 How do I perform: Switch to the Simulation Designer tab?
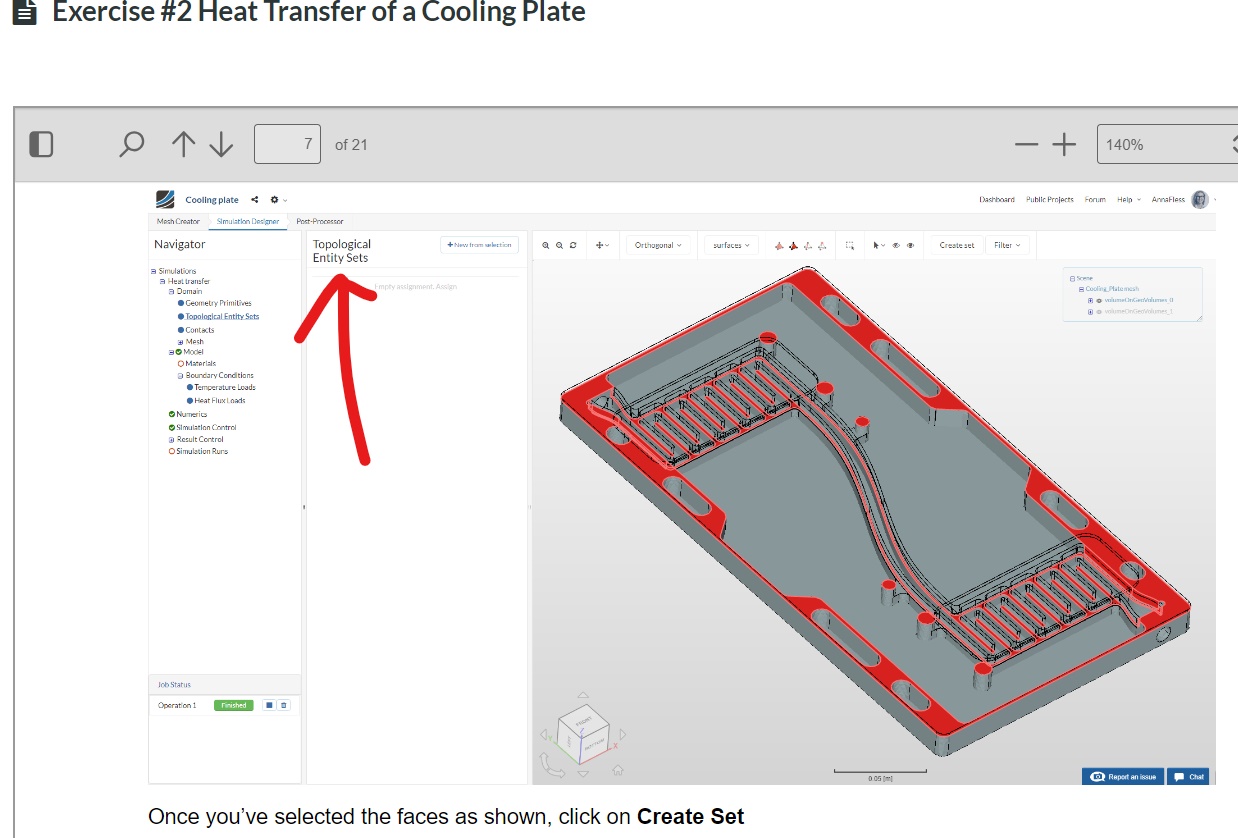[x=248, y=221]
